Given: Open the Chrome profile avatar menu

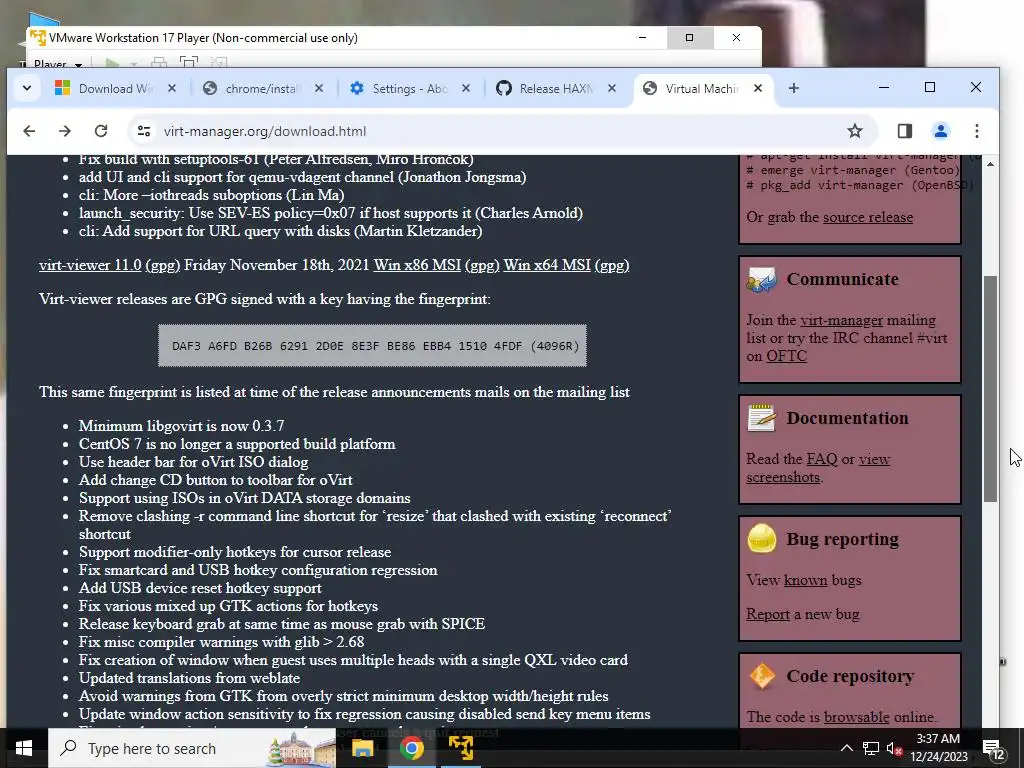Looking at the screenshot, I should click(x=940, y=131).
